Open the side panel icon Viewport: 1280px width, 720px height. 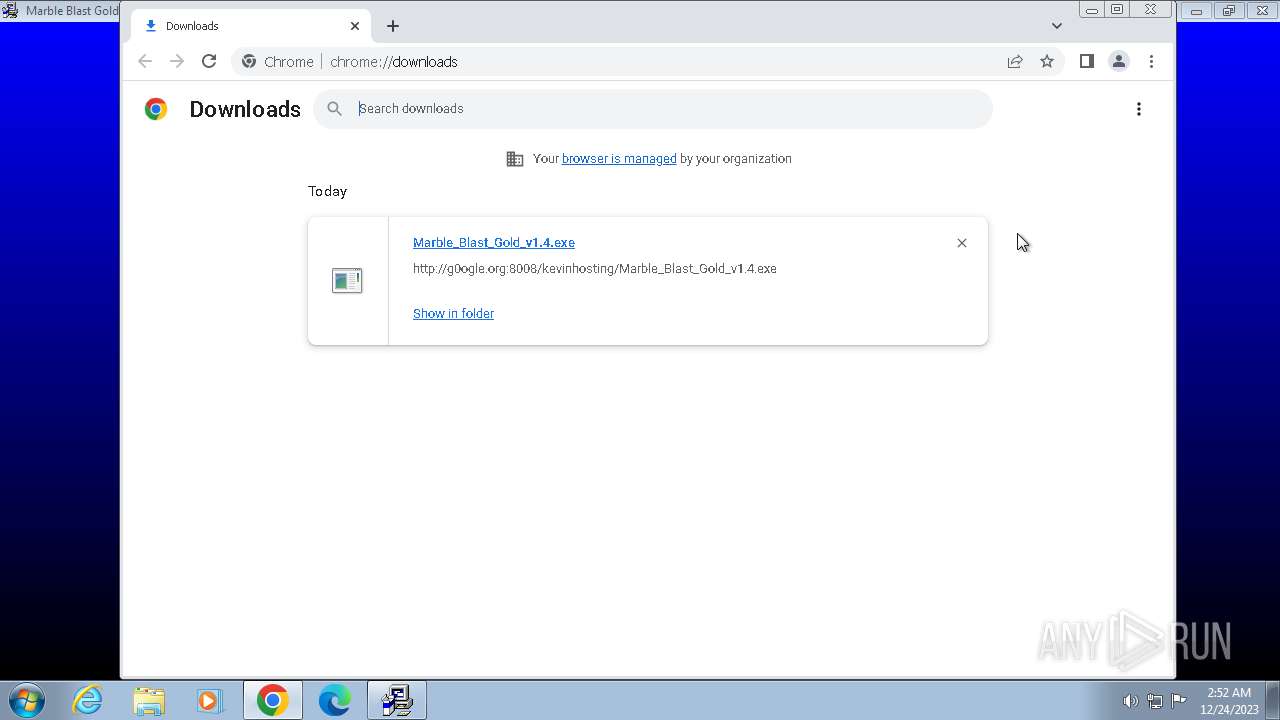click(1087, 61)
